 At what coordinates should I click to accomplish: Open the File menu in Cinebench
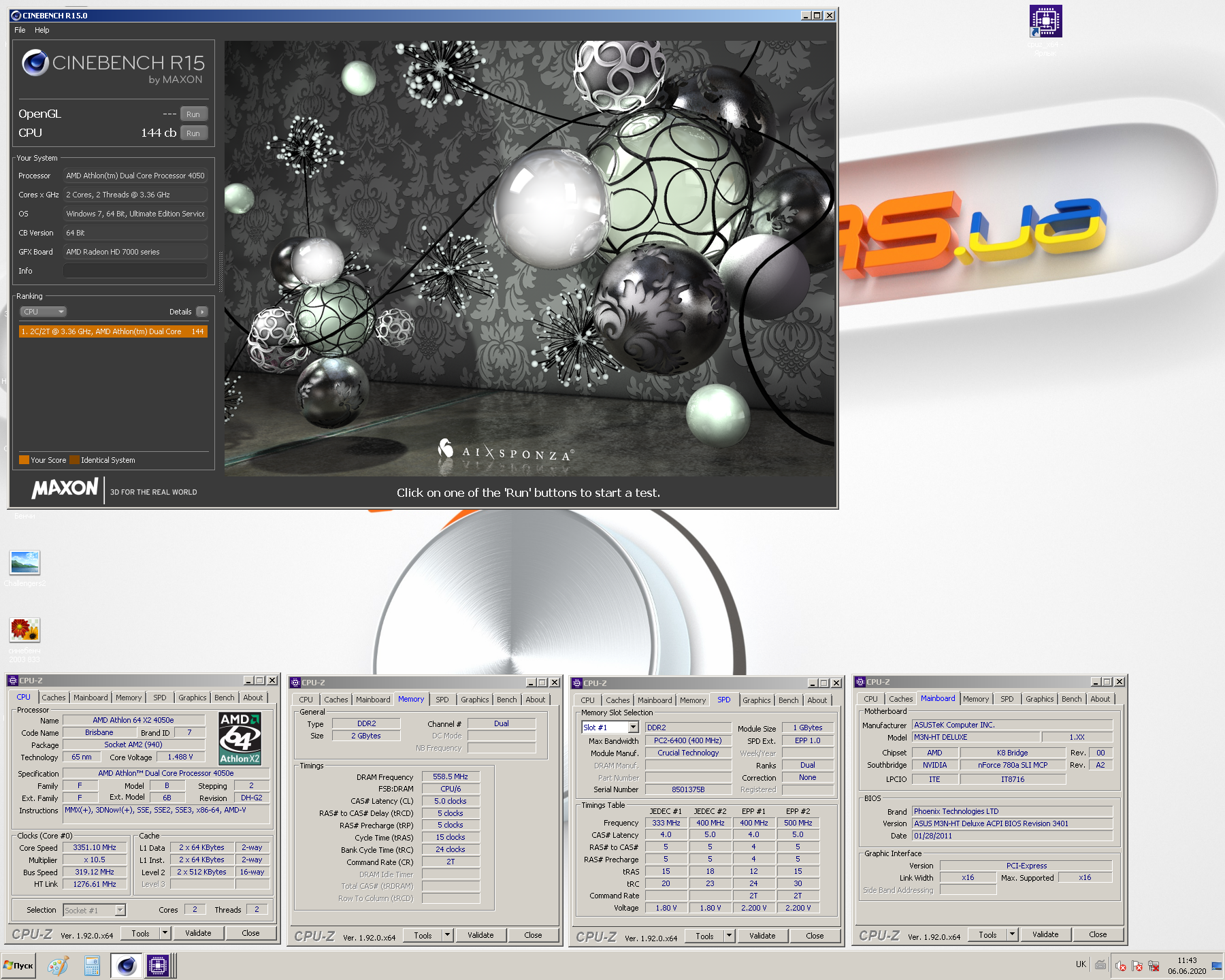pyautogui.click(x=20, y=30)
